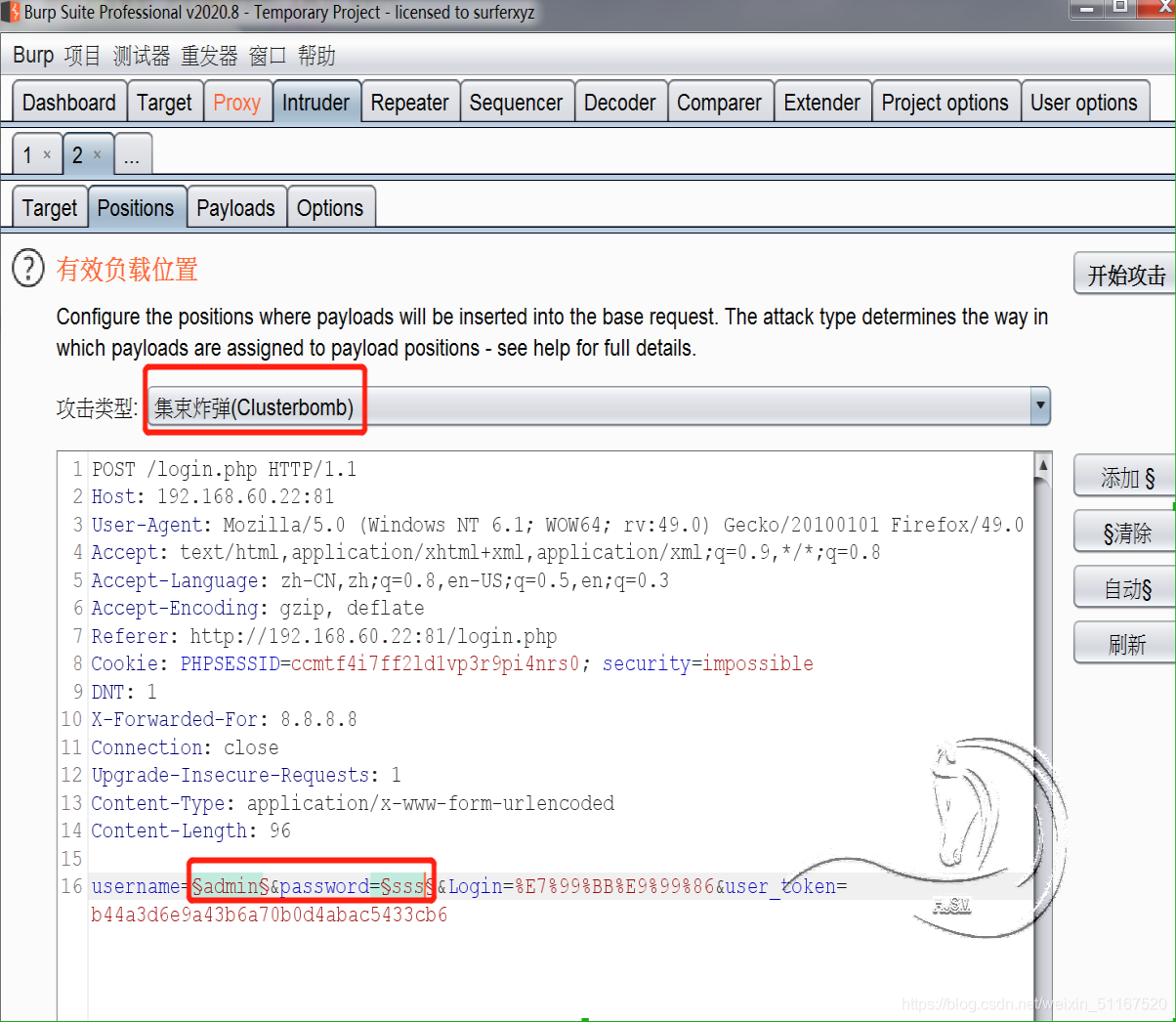Open the 项目 menu
This screenshot has width=1176, height=1022.
click(x=83, y=56)
